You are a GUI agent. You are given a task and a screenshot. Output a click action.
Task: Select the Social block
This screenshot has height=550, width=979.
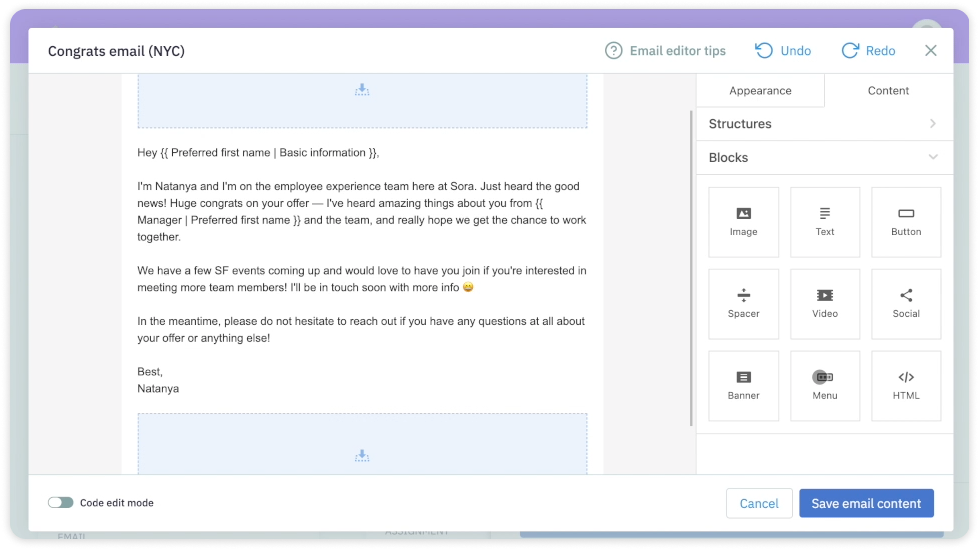point(906,304)
